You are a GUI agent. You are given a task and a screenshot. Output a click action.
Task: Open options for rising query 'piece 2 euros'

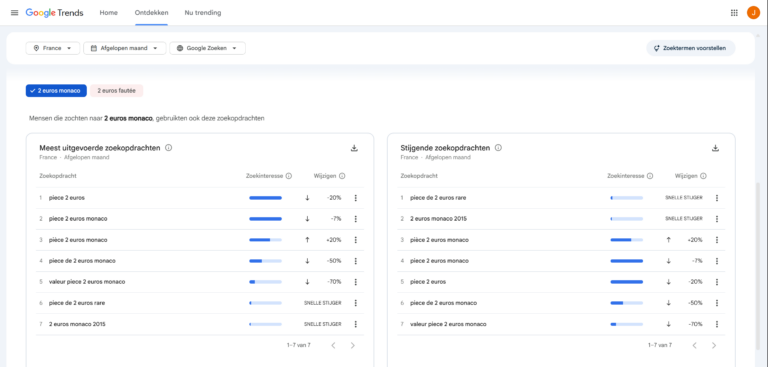tap(717, 282)
